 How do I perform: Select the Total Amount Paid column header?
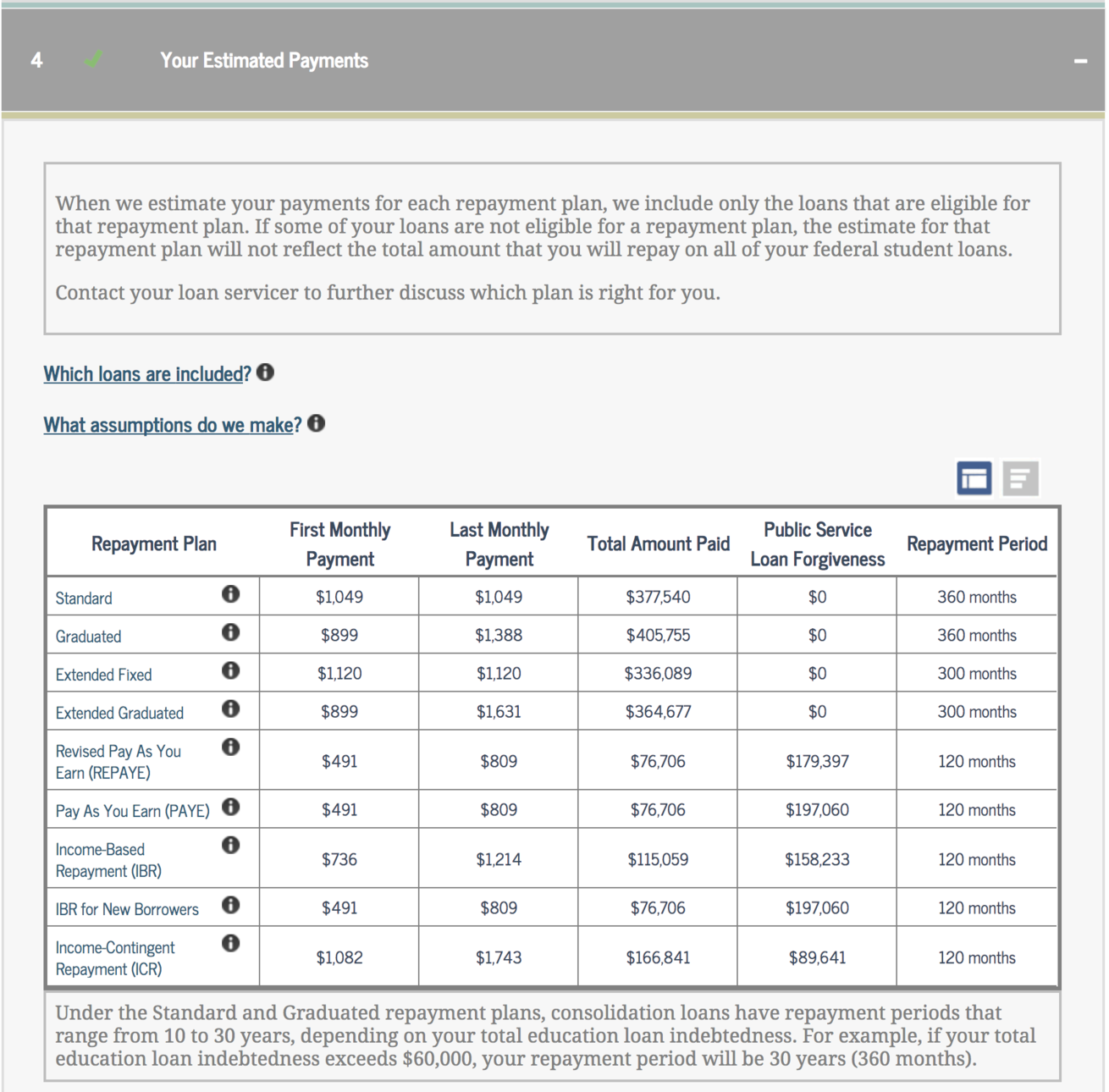click(x=659, y=544)
